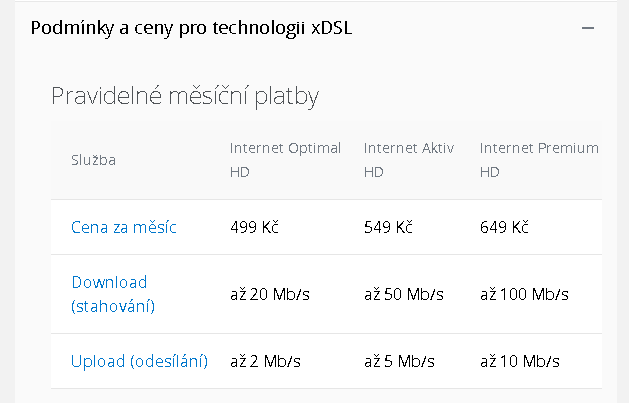Click the 'až 5 Mb/s' upload cell
The height and width of the screenshot is (403, 629).
[399, 361]
